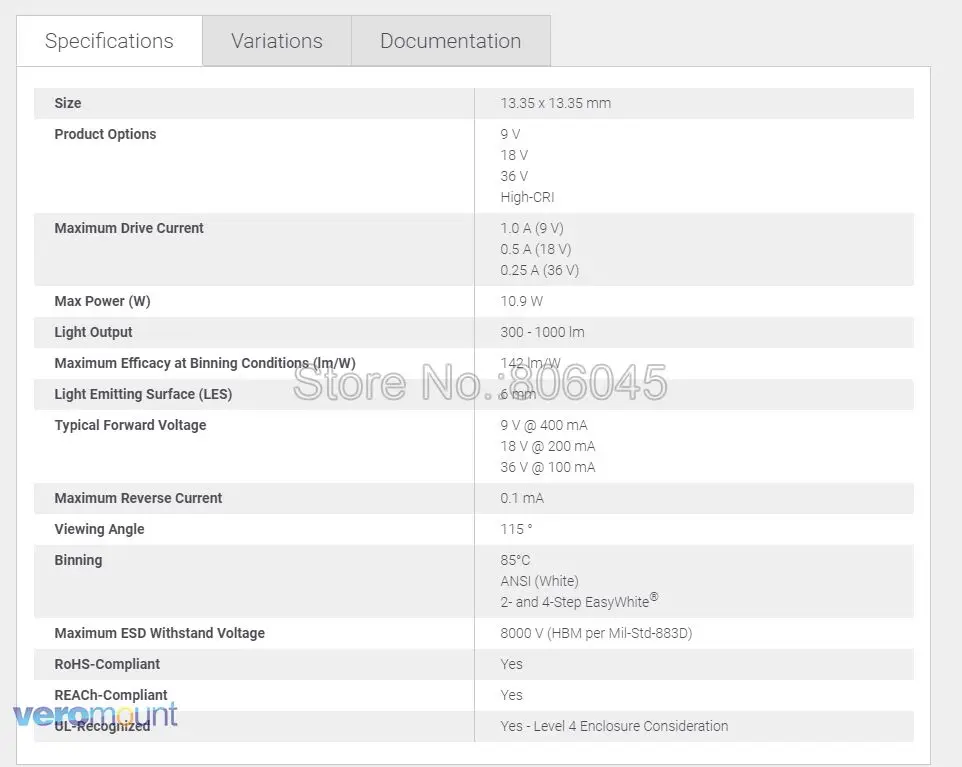
Task: Select the Maximum Drive Current label
Action: tap(129, 228)
